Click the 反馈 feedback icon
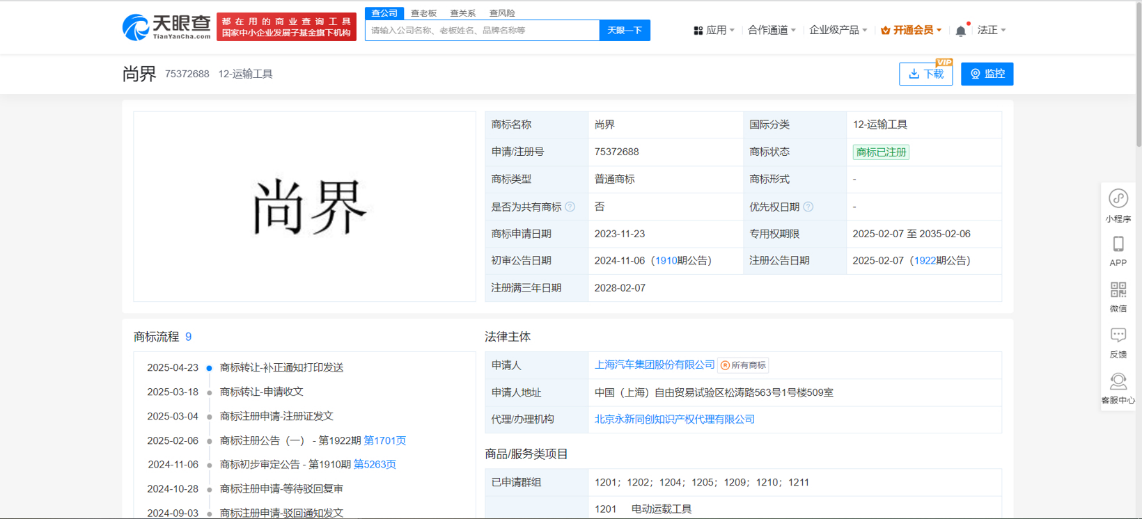The image size is (1142, 519). [x=1118, y=336]
